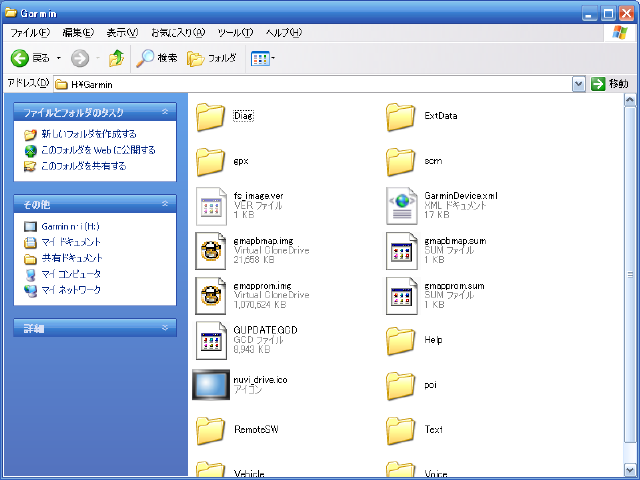Open the Help folder icon
This screenshot has height=480, width=640.
(401, 341)
